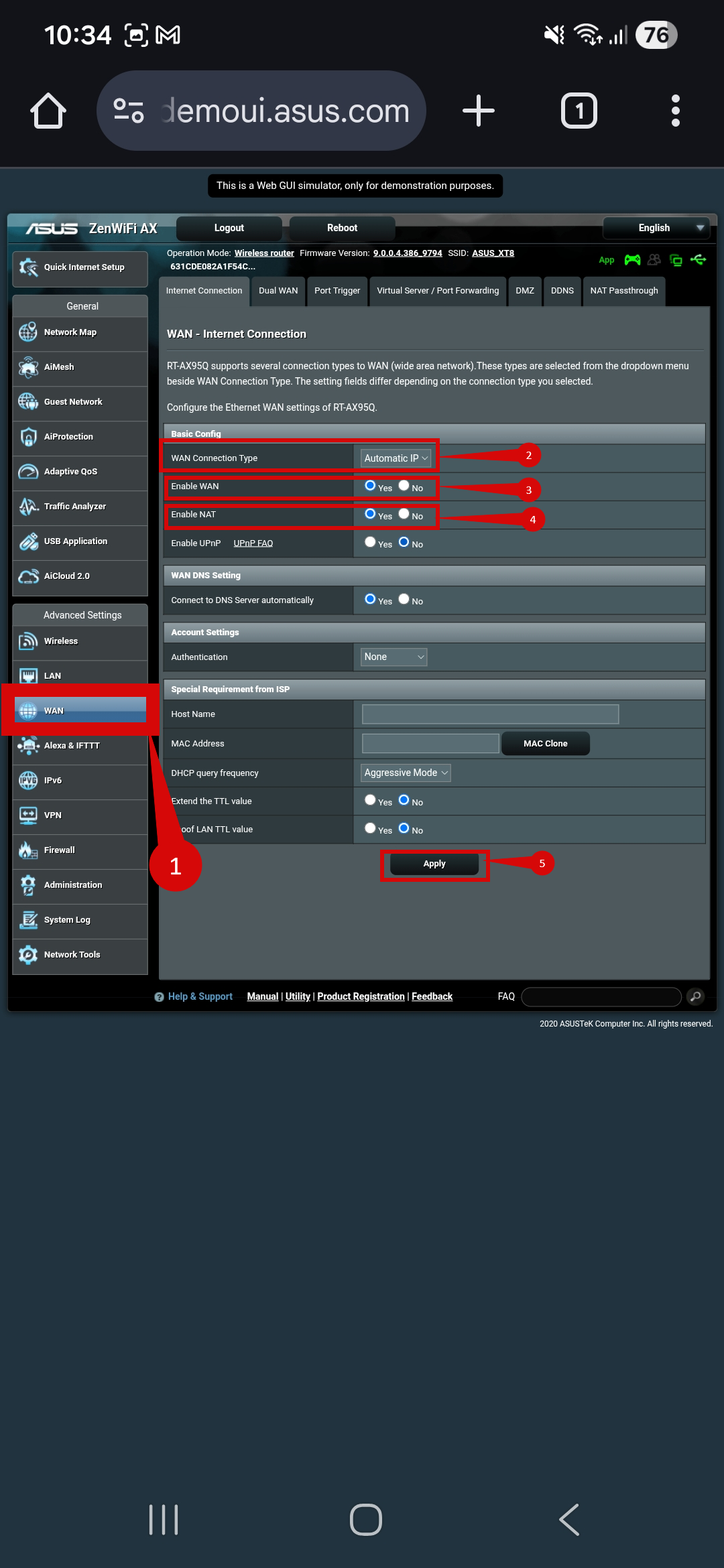Choose No for Connect to DNS Server automatically
Viewport: 724px width, 1568px height.
coord(404,599)
